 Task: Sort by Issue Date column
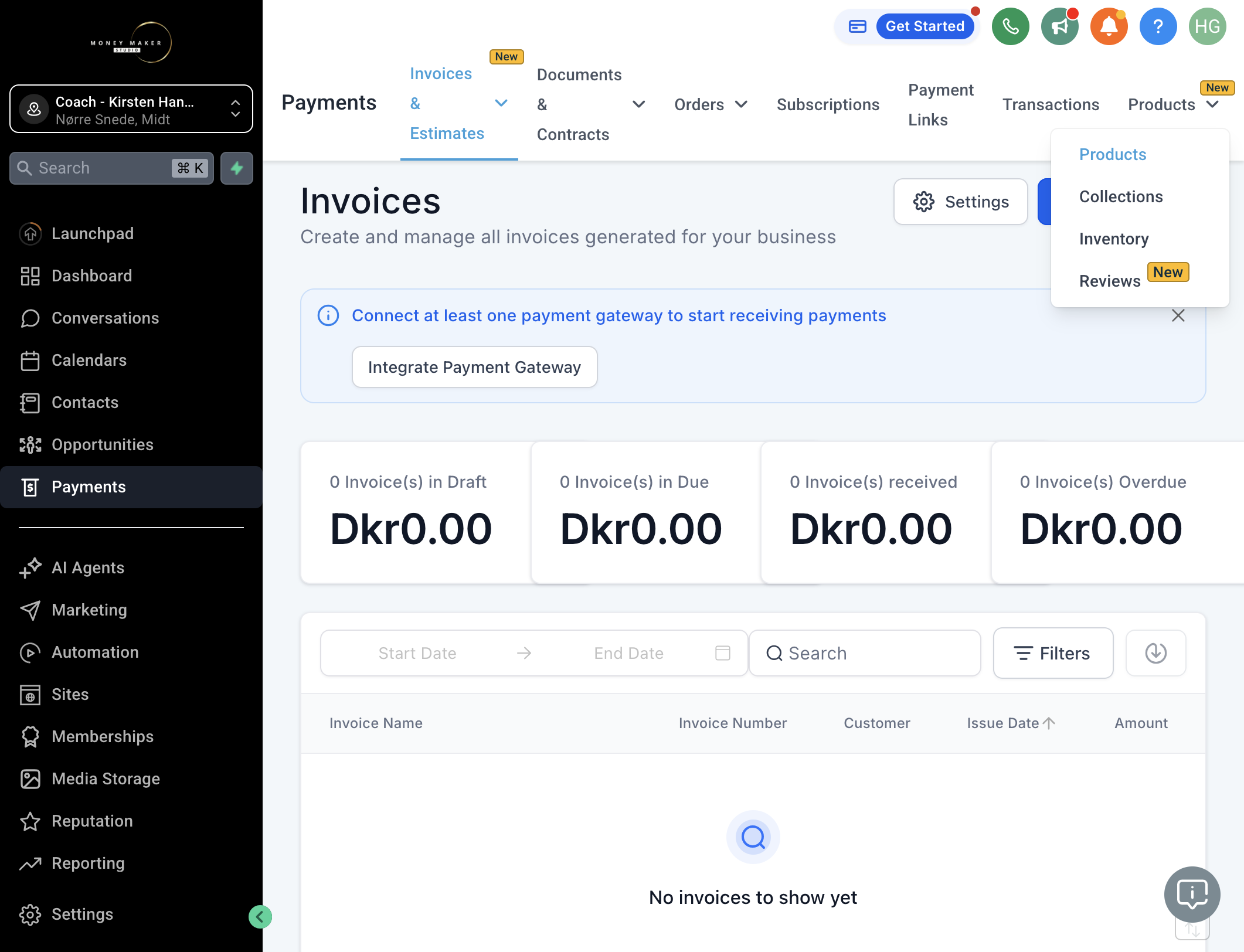[1011, 723]
